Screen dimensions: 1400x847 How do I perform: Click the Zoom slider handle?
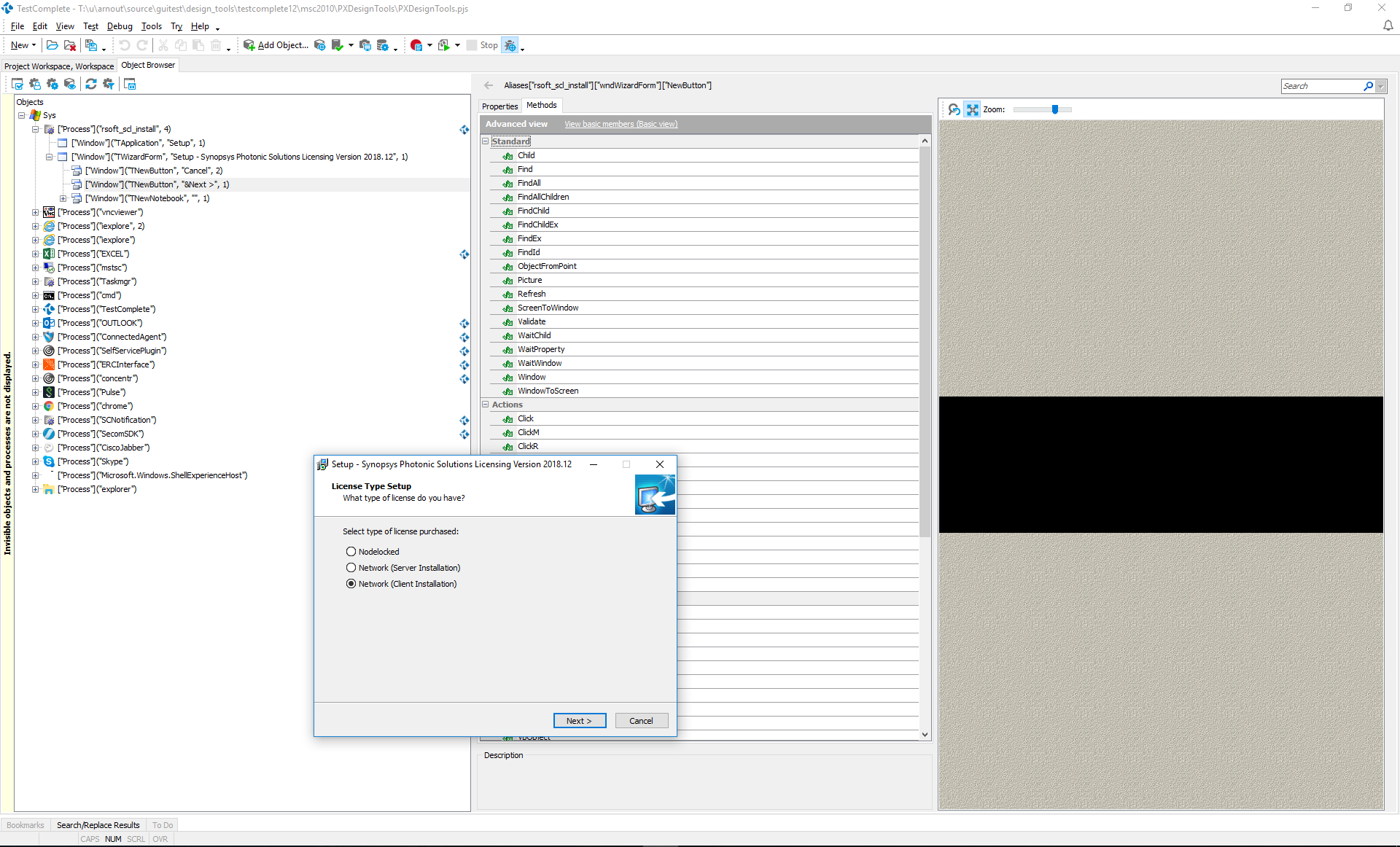[1054, 109]
